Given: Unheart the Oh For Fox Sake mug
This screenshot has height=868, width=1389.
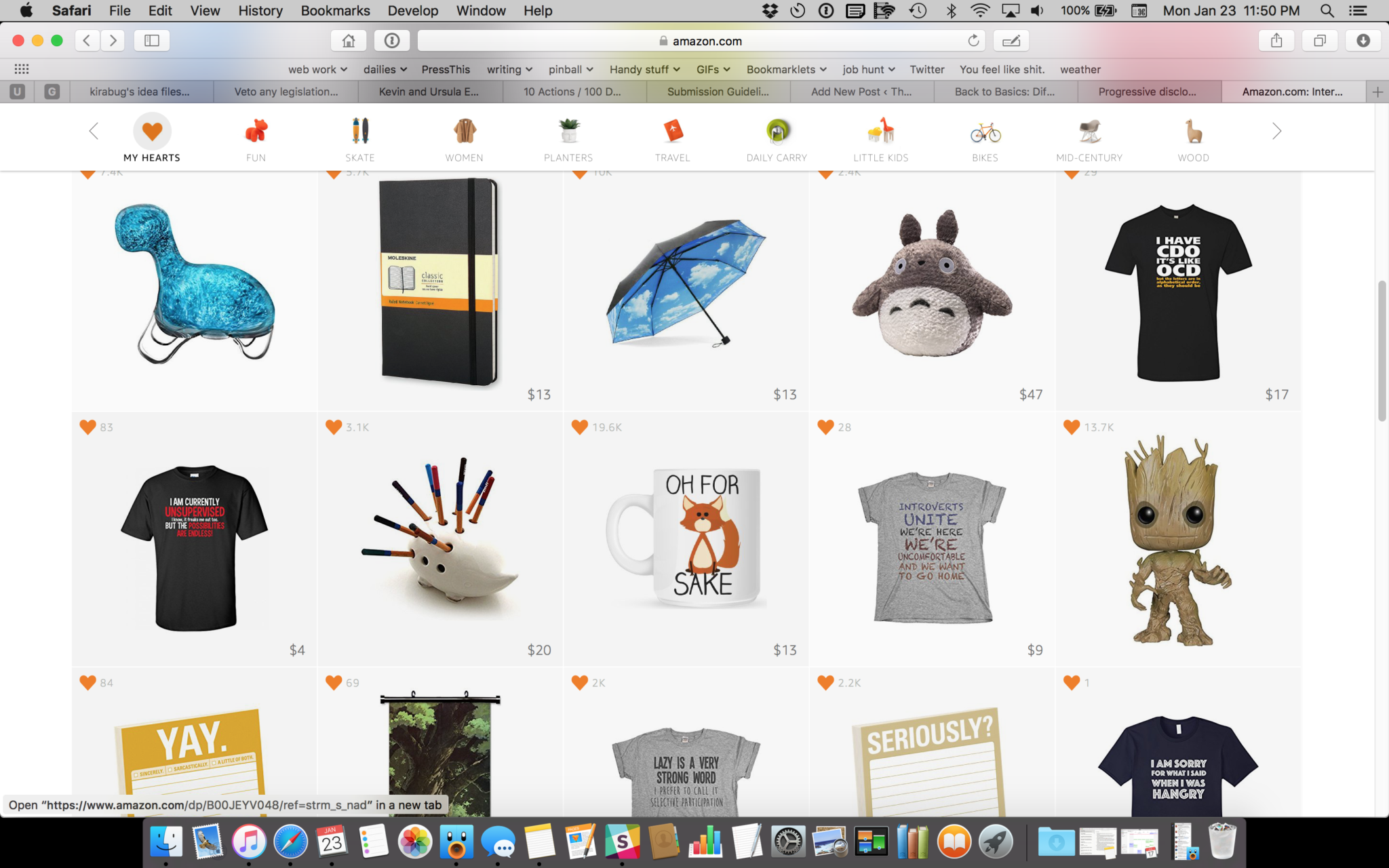Looking at the screenshot, I should tap(580, 427).
